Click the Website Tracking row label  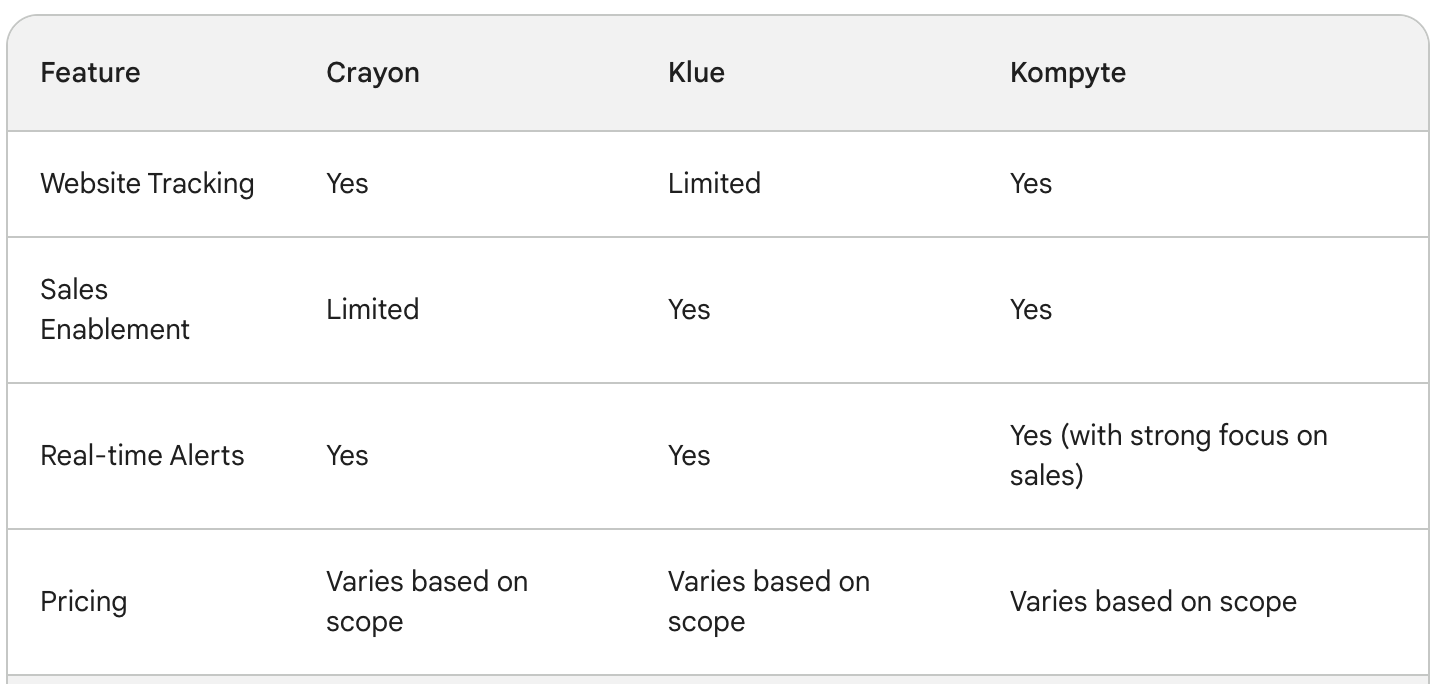(x=147, y=184)
